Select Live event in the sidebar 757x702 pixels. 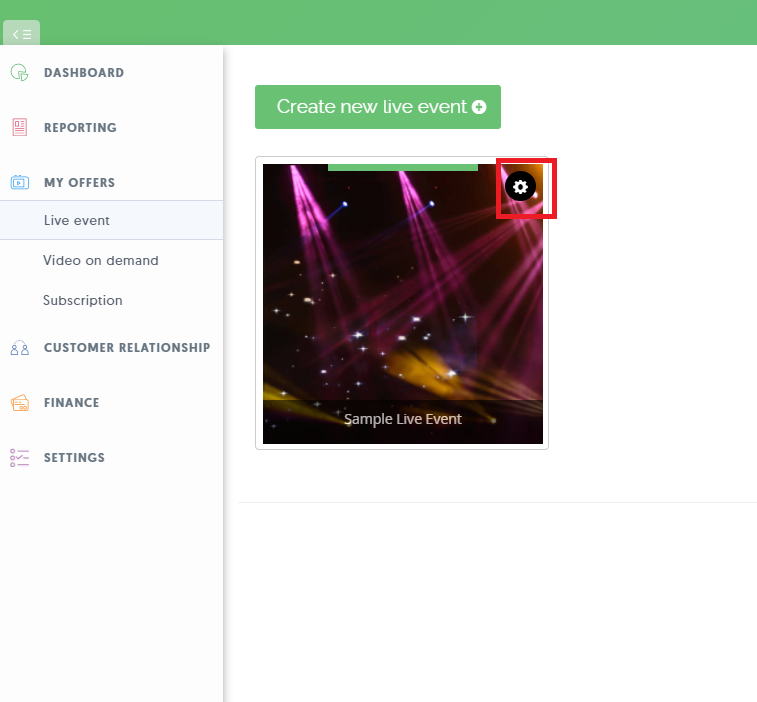click(112, 220)
